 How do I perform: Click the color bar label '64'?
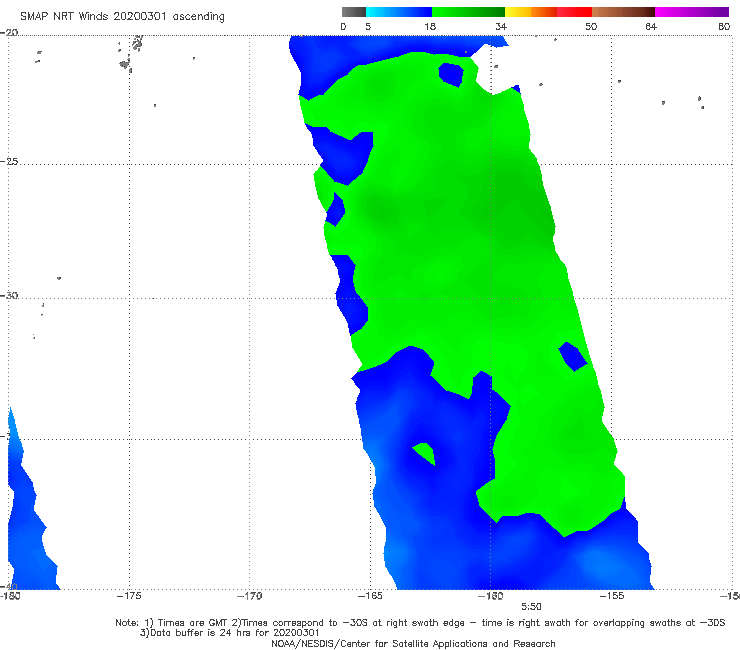coord(651,26)
